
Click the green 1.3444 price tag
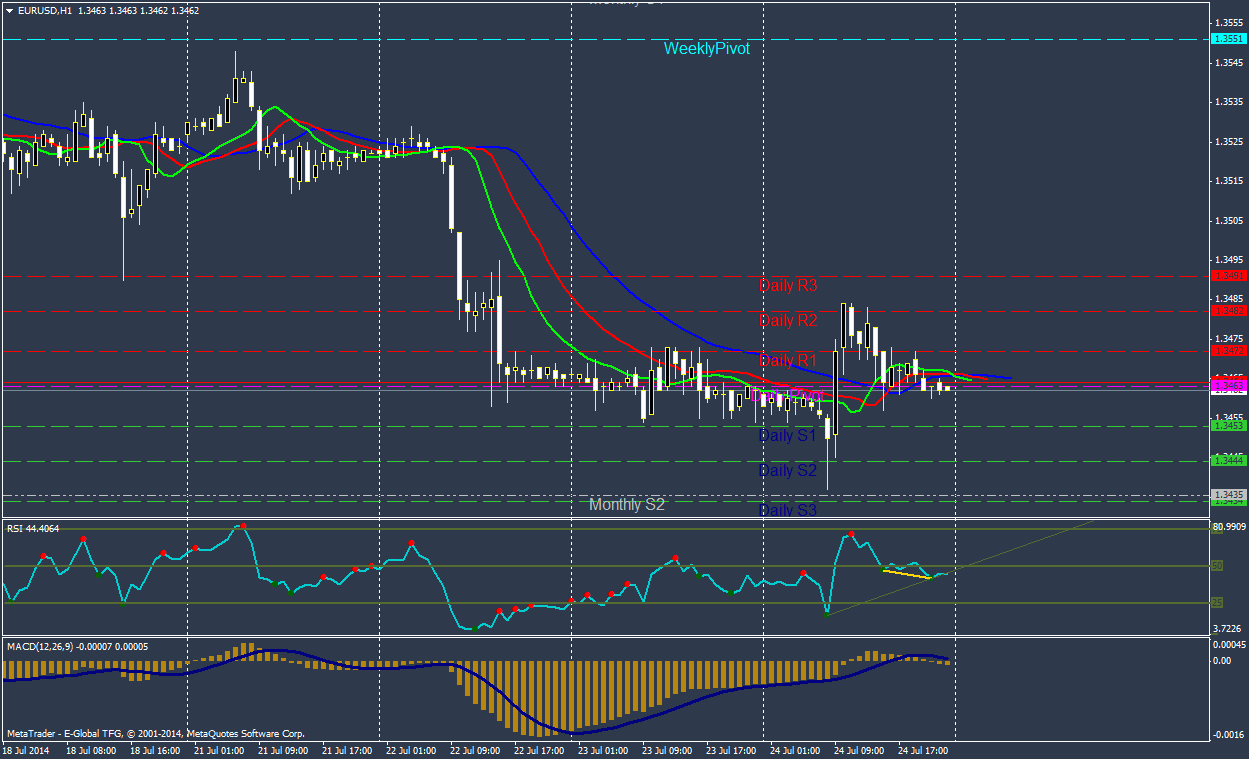tap(1228, 460)
